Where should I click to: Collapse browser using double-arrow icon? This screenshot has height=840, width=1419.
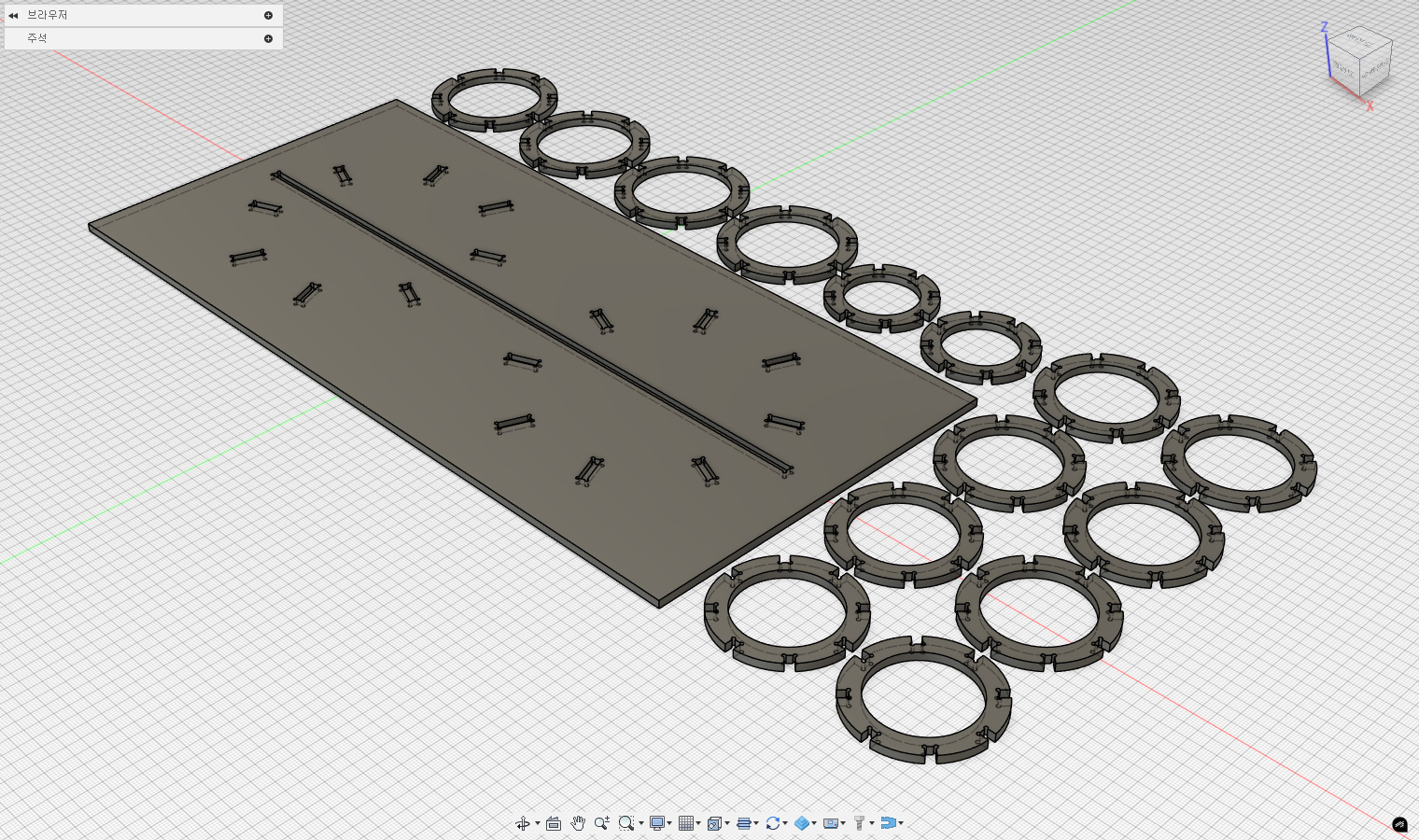[x=13, y=15]
